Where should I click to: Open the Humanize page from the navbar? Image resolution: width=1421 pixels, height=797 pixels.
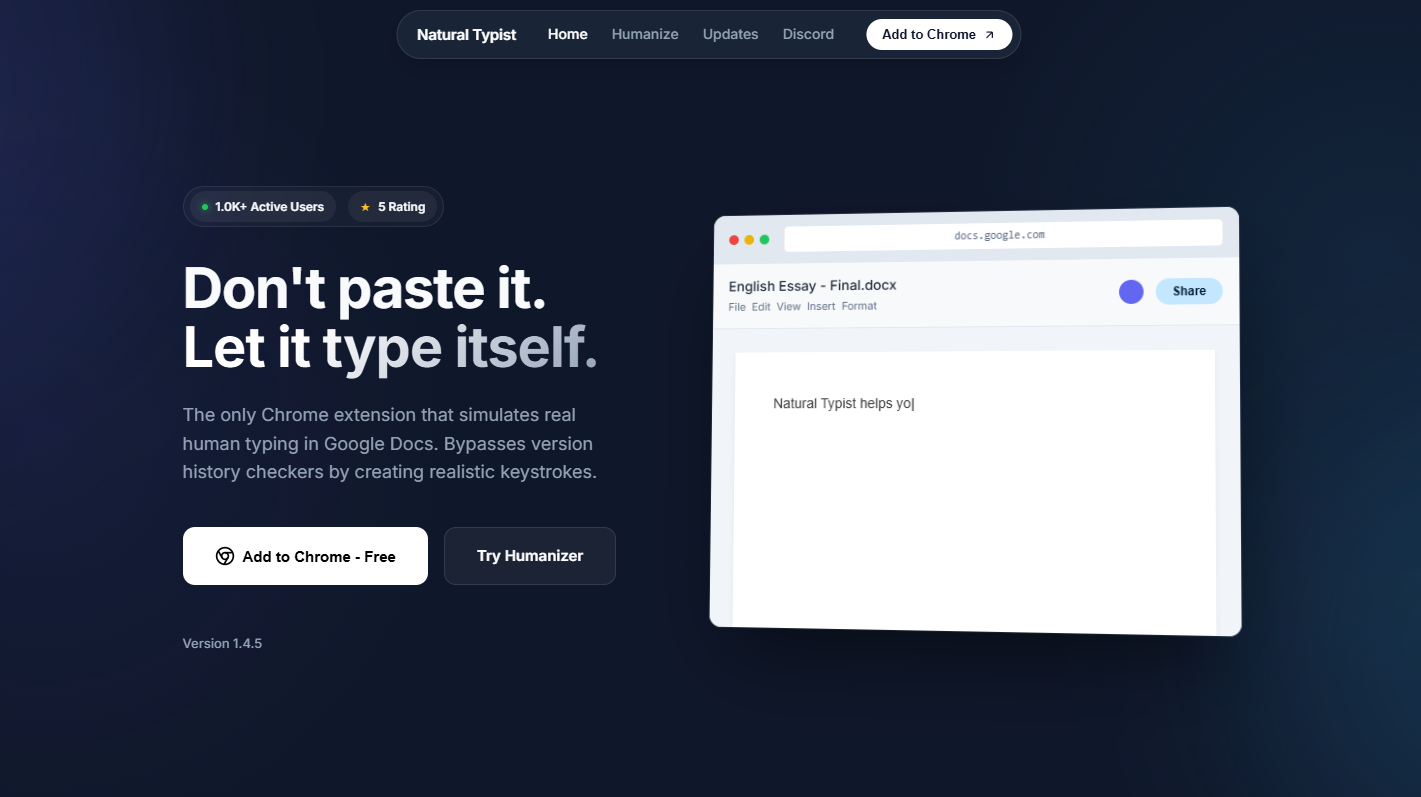coord(644,34)
